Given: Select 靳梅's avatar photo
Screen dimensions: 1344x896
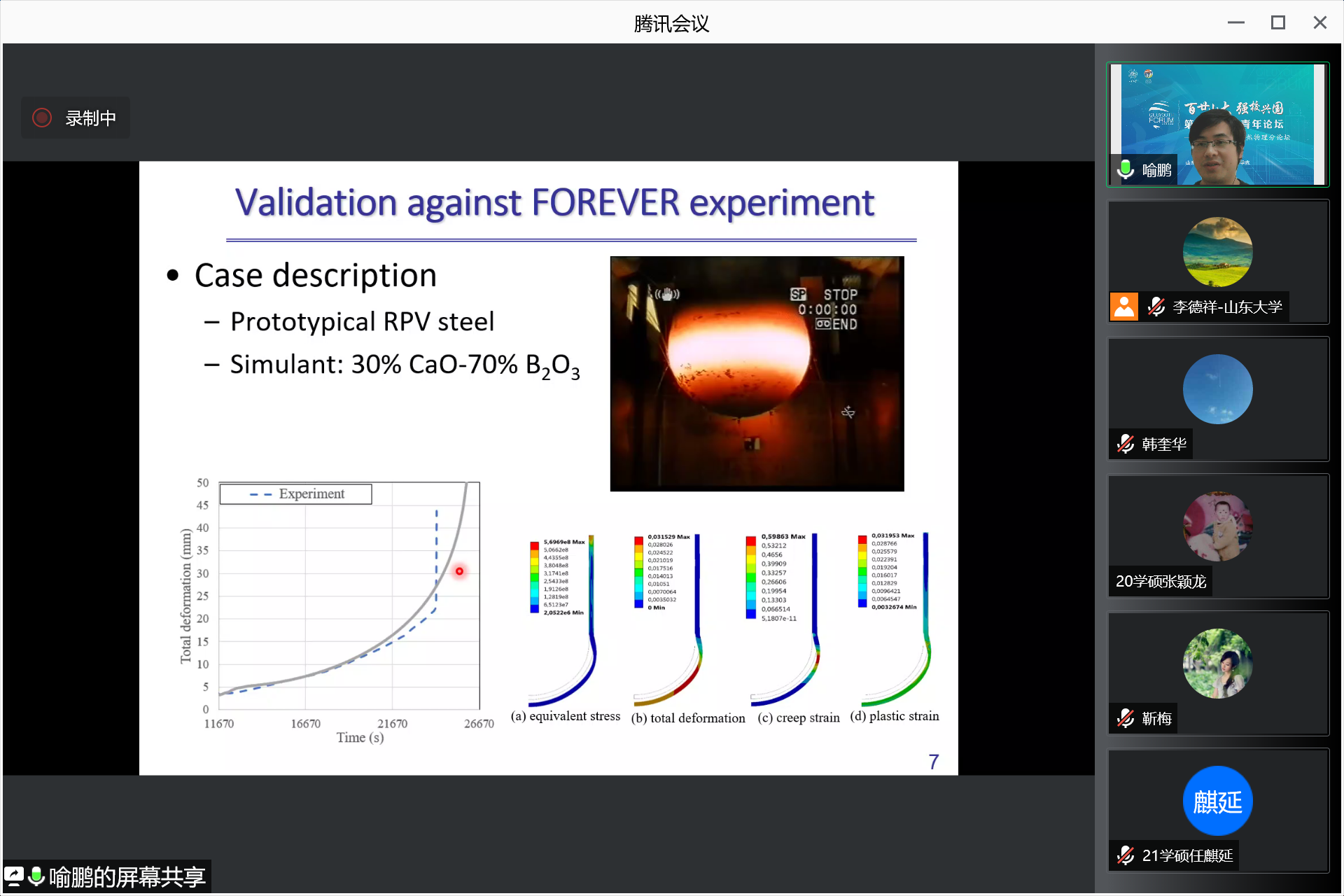Looking at the screenshot, I should (x=1217, y=664).
